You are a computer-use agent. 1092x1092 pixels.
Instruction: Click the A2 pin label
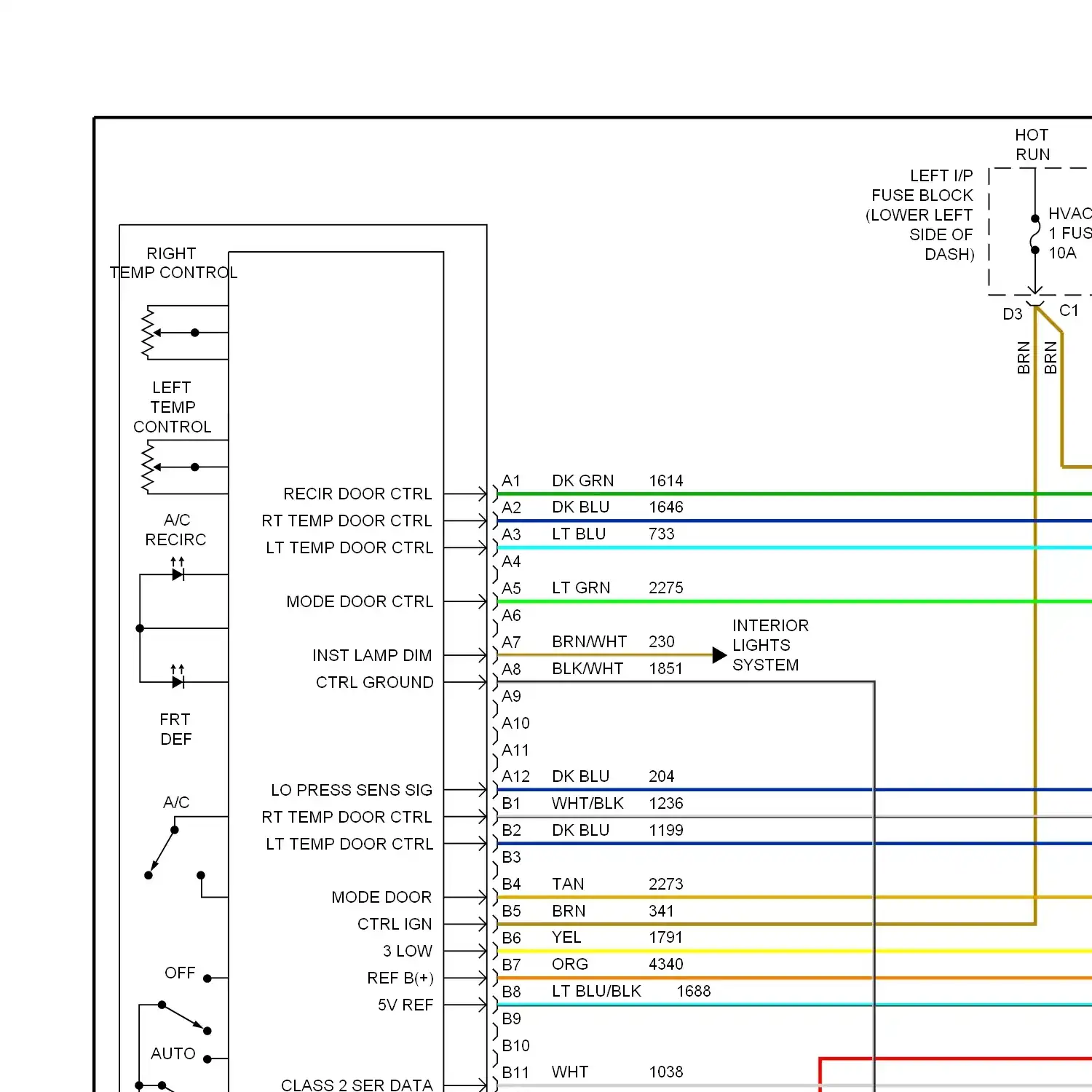point(511,507)
